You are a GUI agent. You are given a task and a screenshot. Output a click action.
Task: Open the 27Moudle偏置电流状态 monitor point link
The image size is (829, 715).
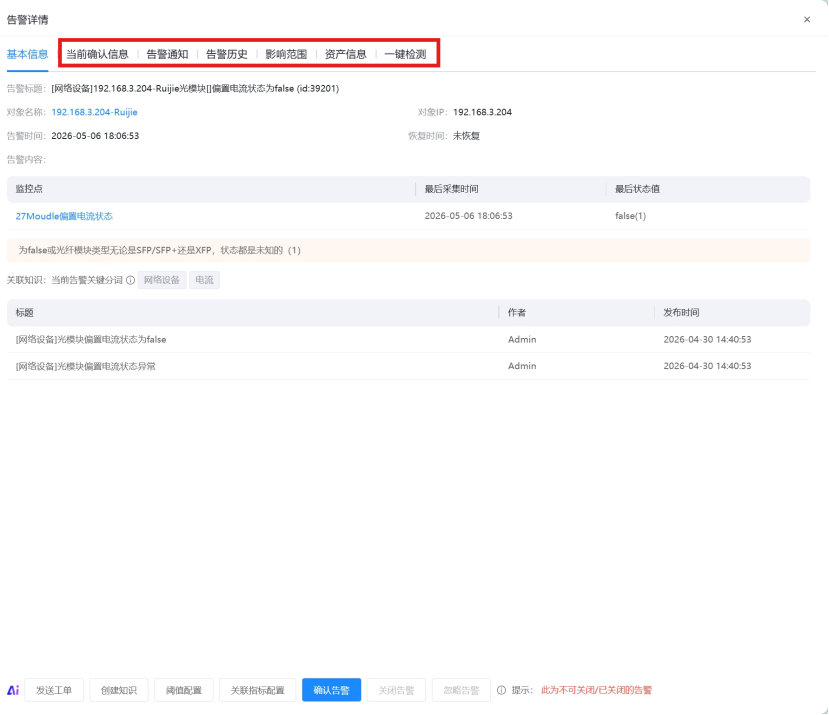64,216
